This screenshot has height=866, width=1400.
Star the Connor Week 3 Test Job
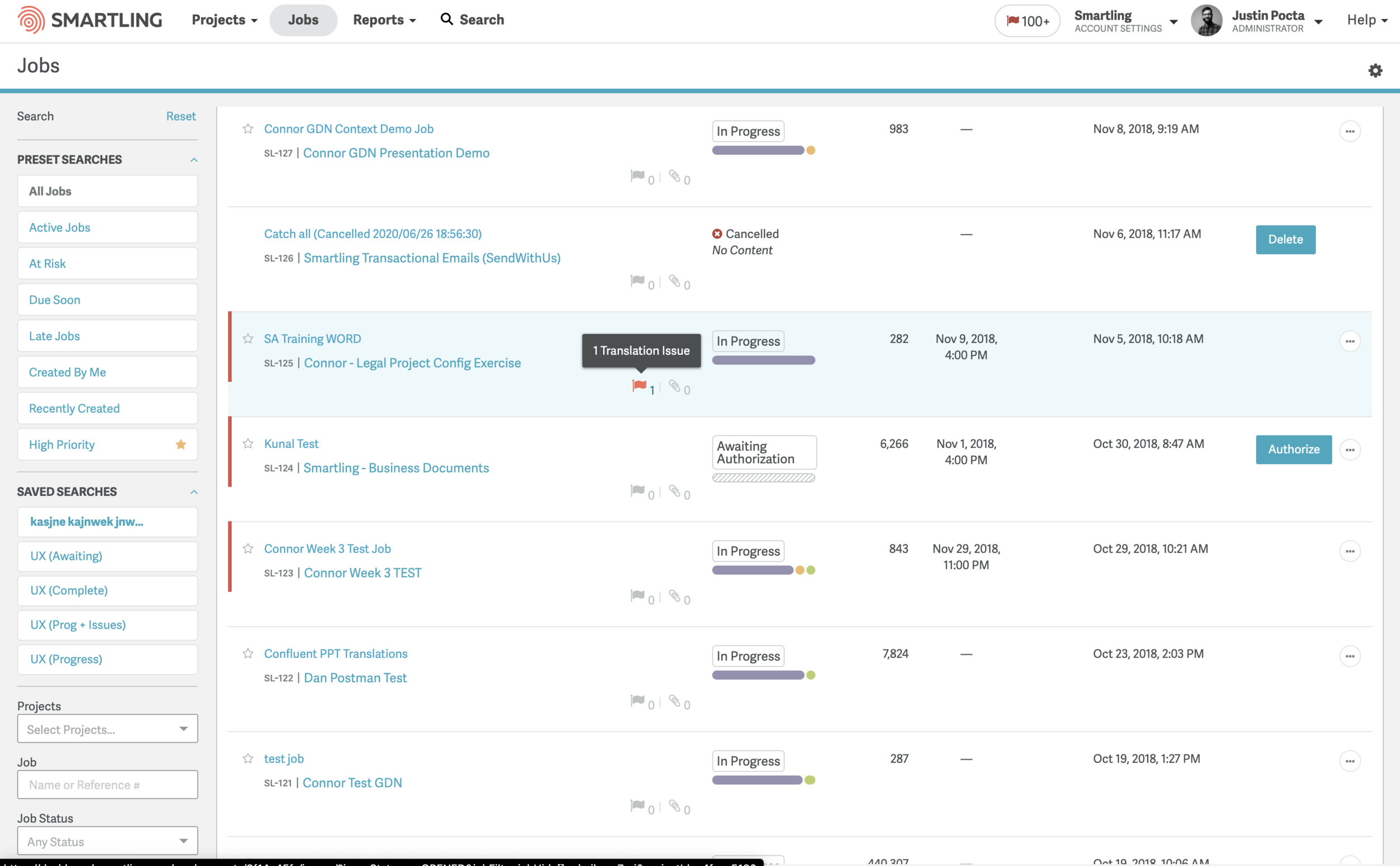coord(248,549)
